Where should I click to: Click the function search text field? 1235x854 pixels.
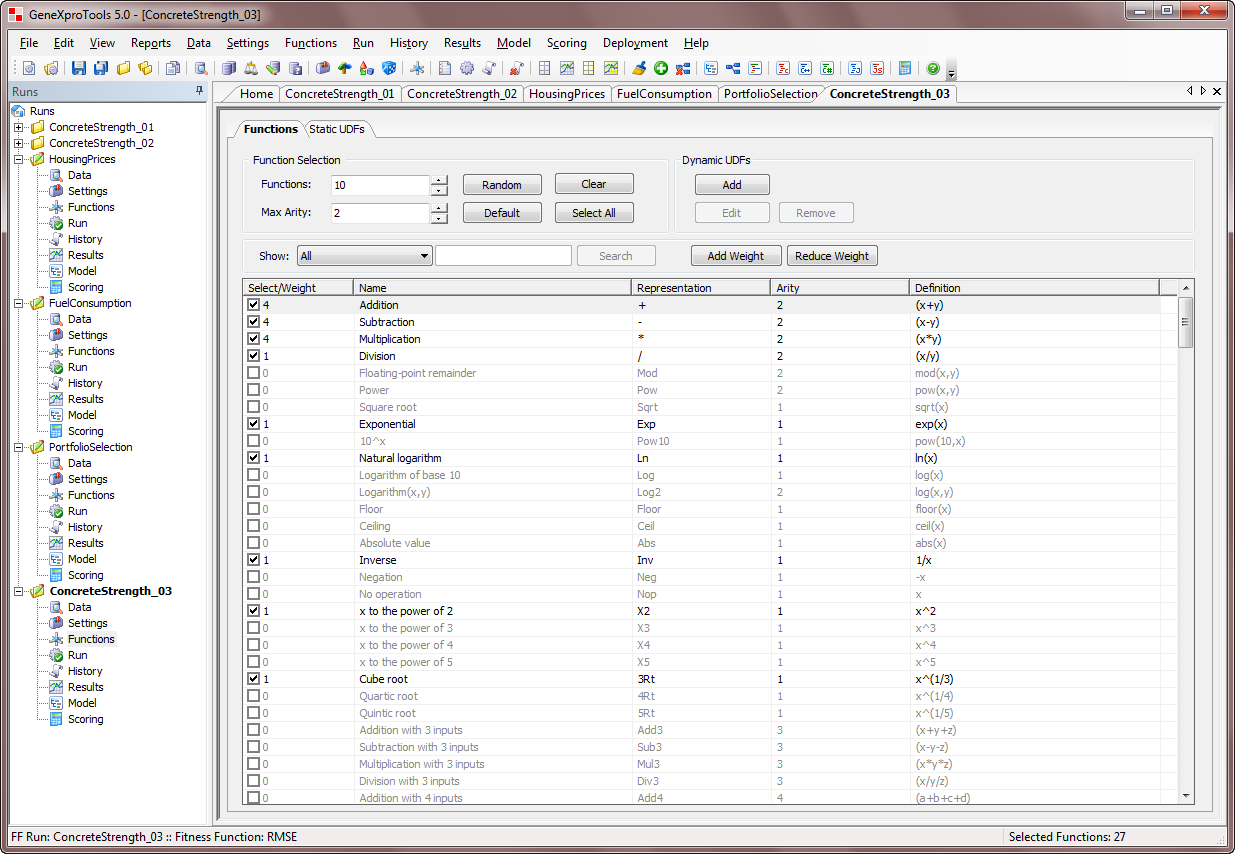coord(503,256)
